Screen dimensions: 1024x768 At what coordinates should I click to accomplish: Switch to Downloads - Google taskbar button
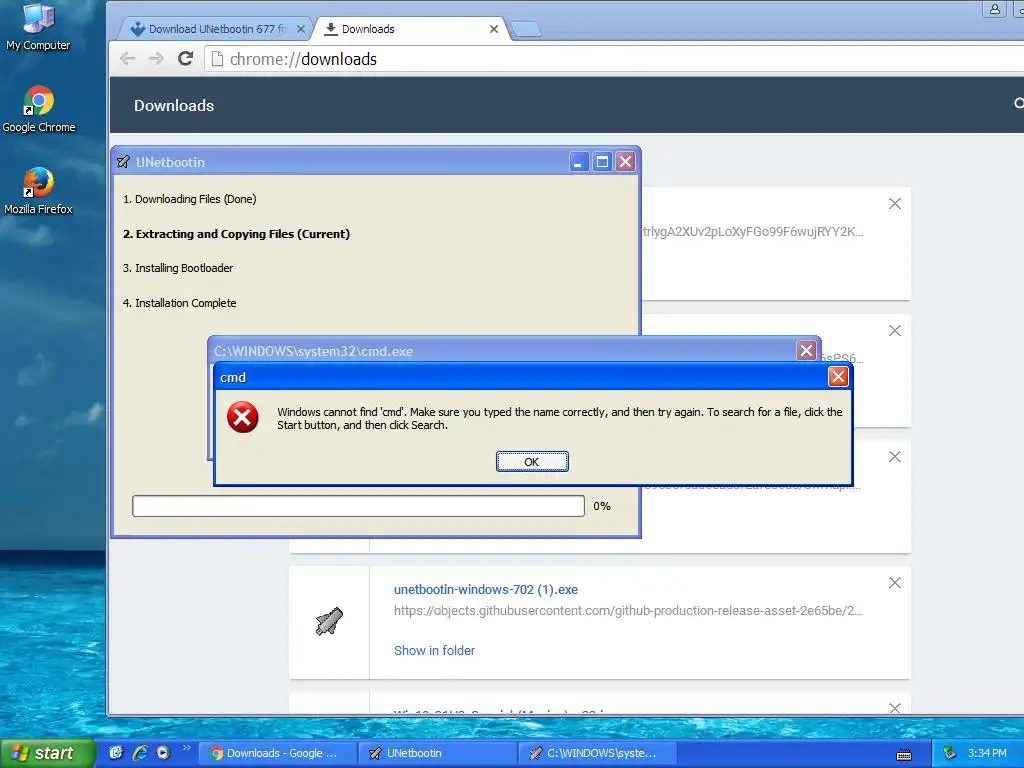[x=276, y=753]
